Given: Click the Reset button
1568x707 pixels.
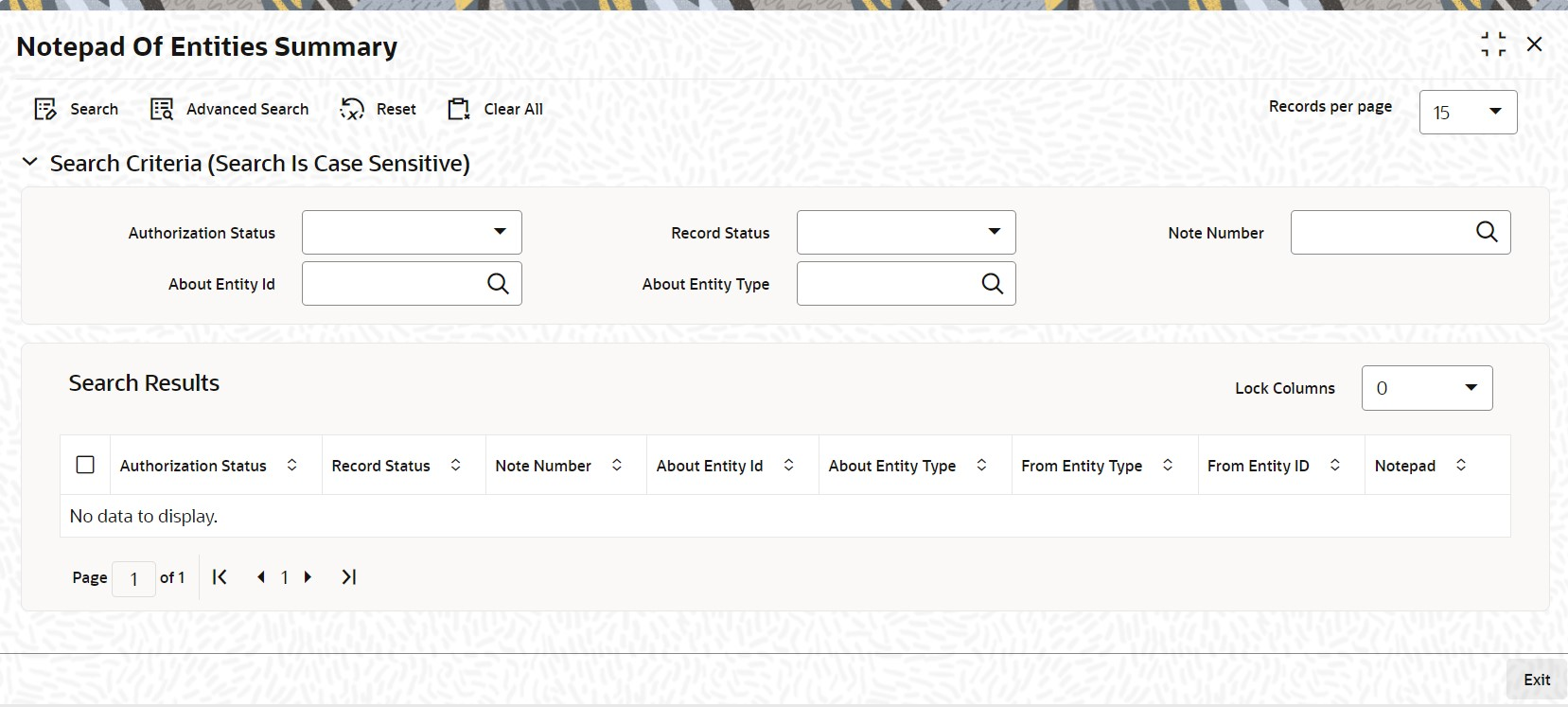Looking at the screenshot, I should point(378,110).
